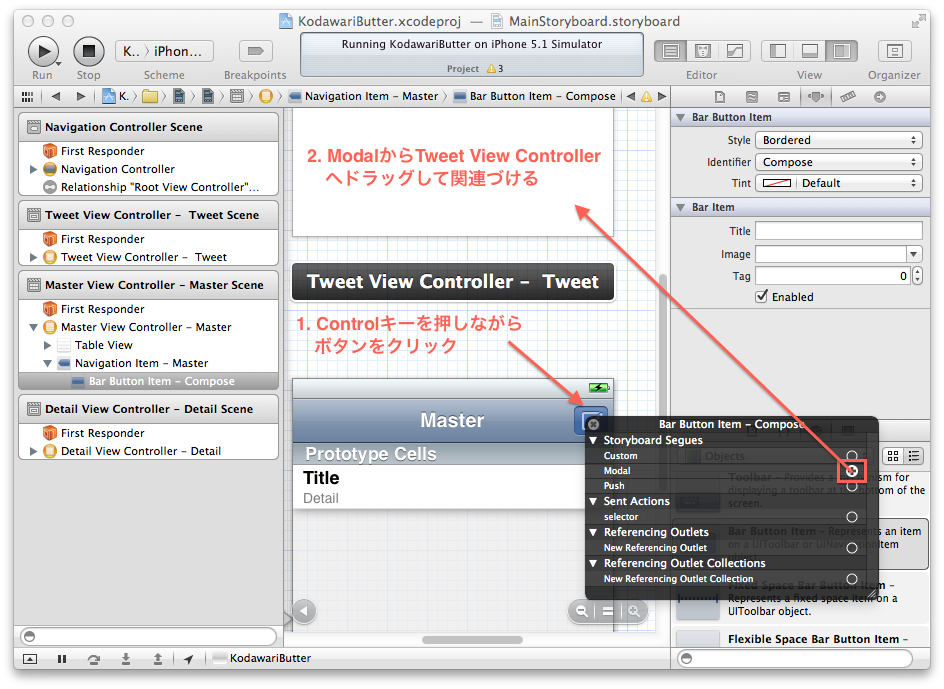Screen dimensions: 944x689
Task: Collapse the Master View Controller – Master item
Action: [x=33, y=328]
